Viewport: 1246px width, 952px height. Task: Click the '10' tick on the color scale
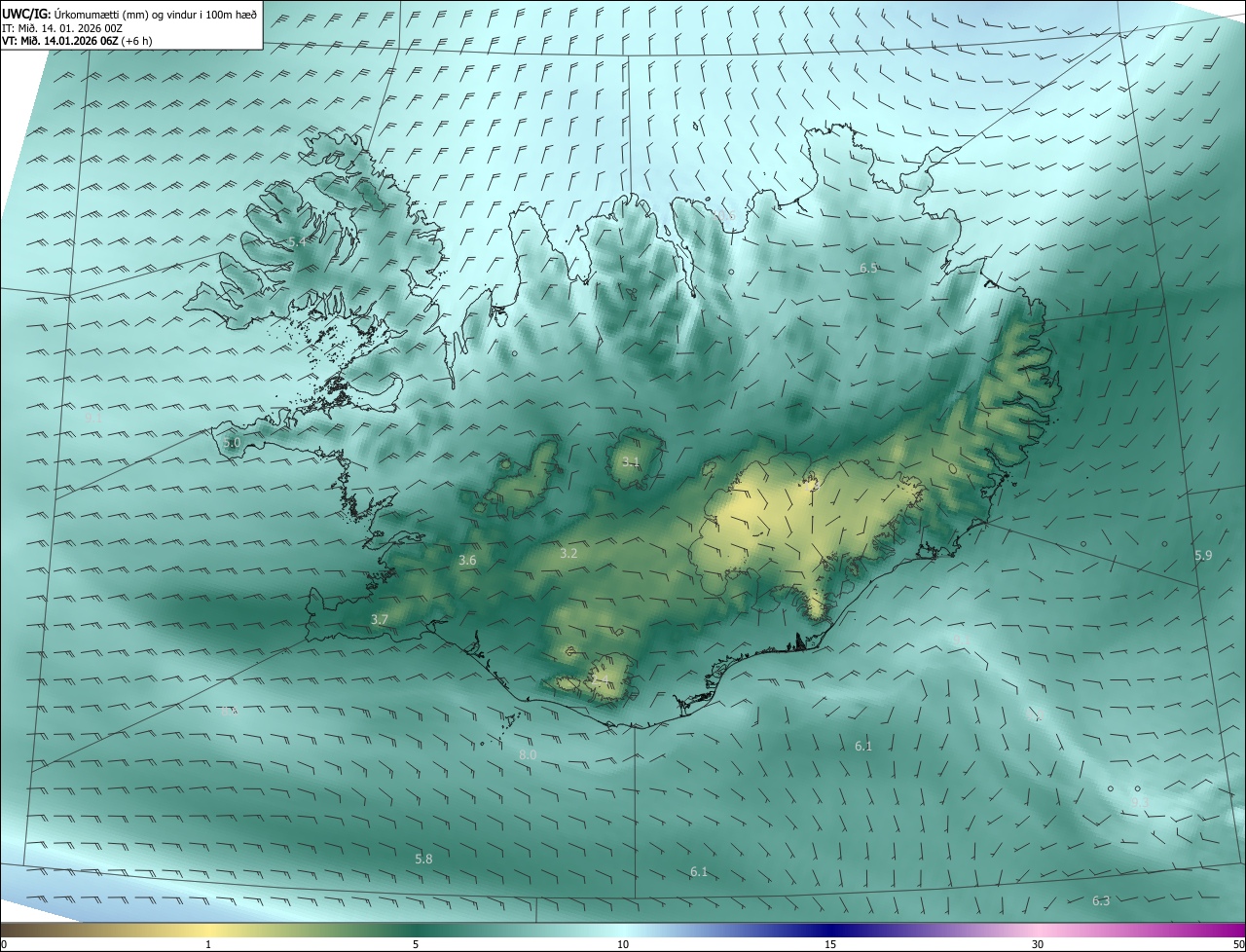(x=623, y=944)
